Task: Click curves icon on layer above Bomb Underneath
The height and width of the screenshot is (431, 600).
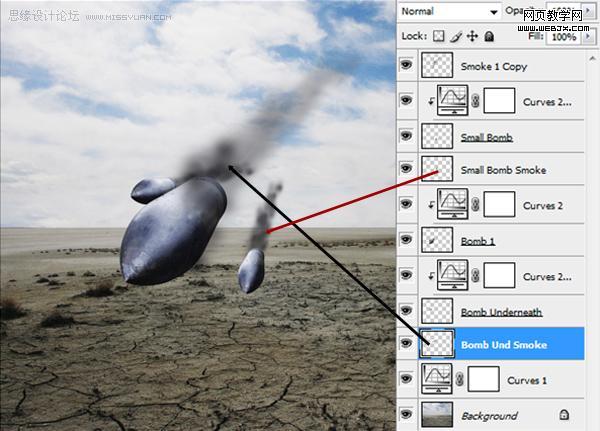Action: pyautogui.click(x=453, y=275)
